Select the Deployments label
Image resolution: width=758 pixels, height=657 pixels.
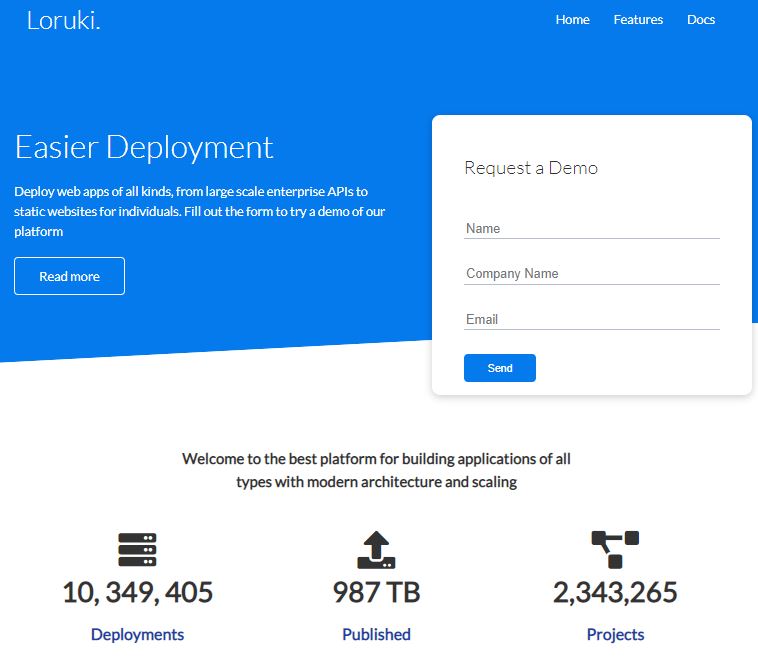point(137,634)
